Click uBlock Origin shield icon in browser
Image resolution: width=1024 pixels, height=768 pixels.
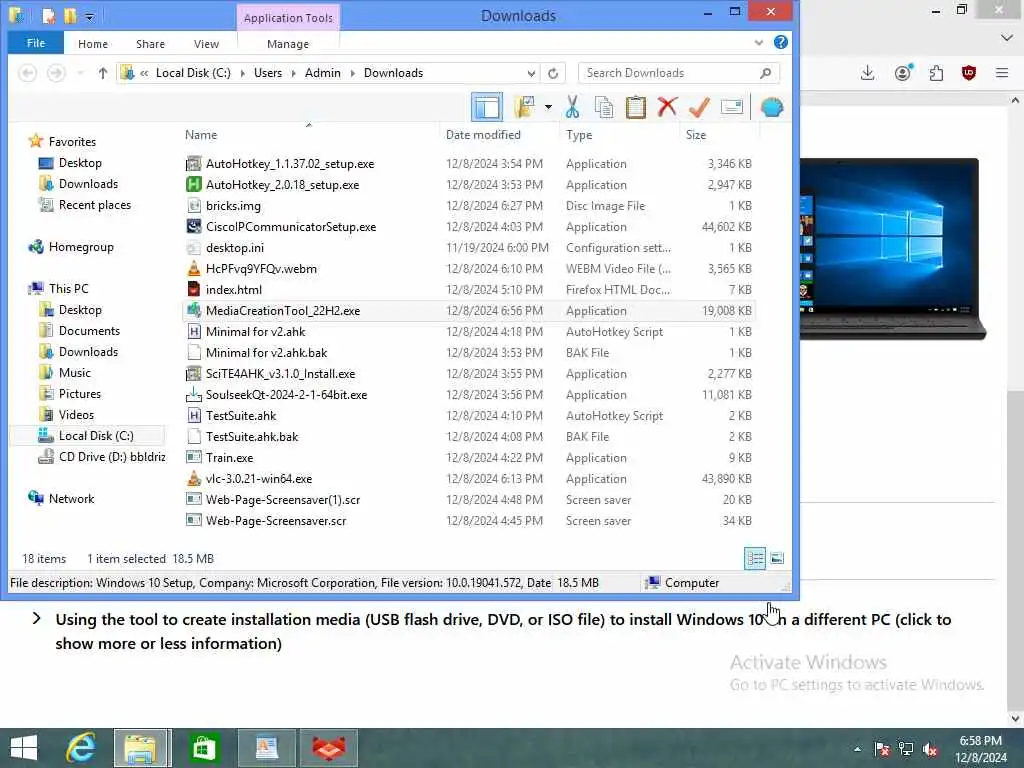(x=969, y=72)
